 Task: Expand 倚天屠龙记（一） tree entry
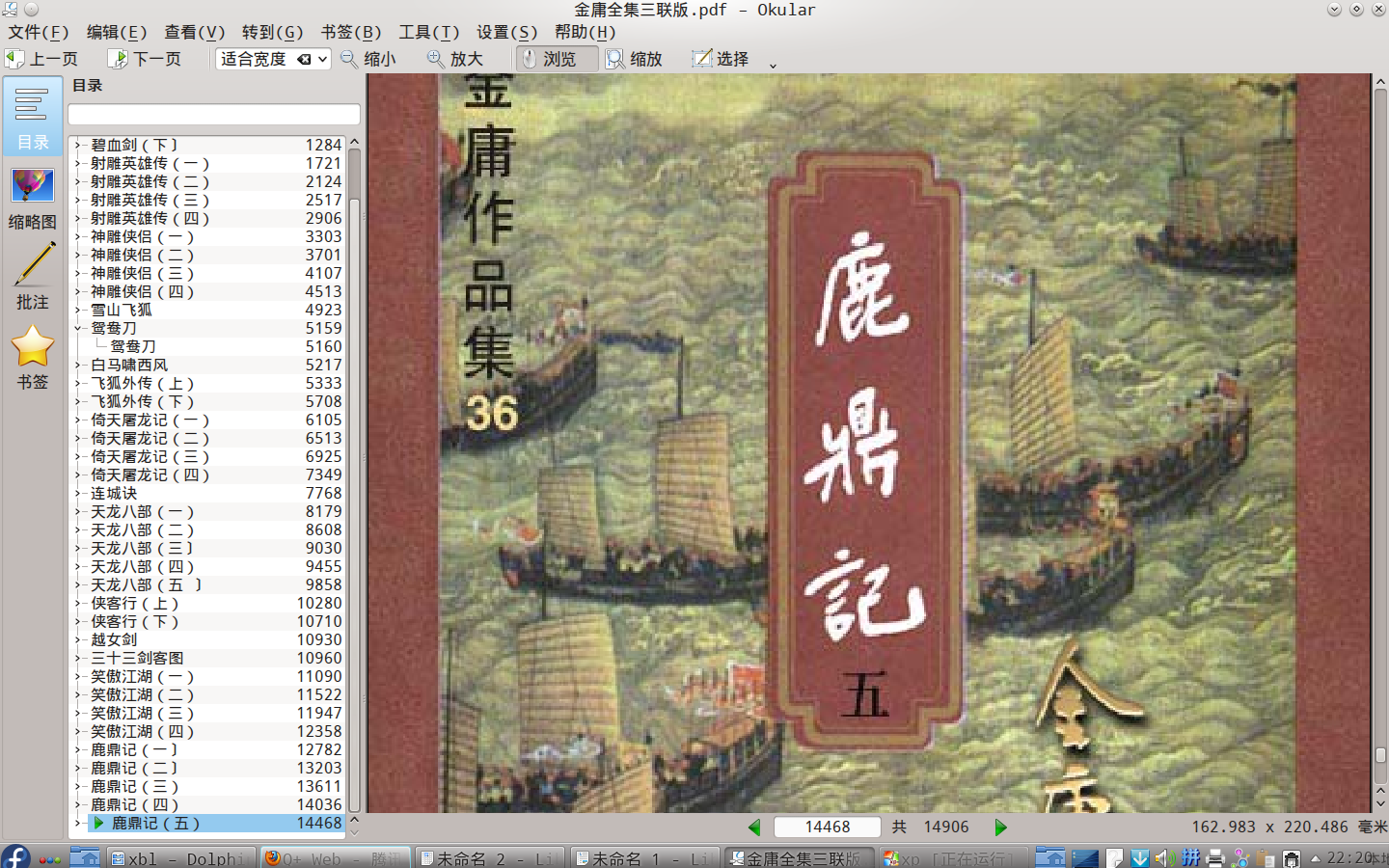tap(78, 420)
